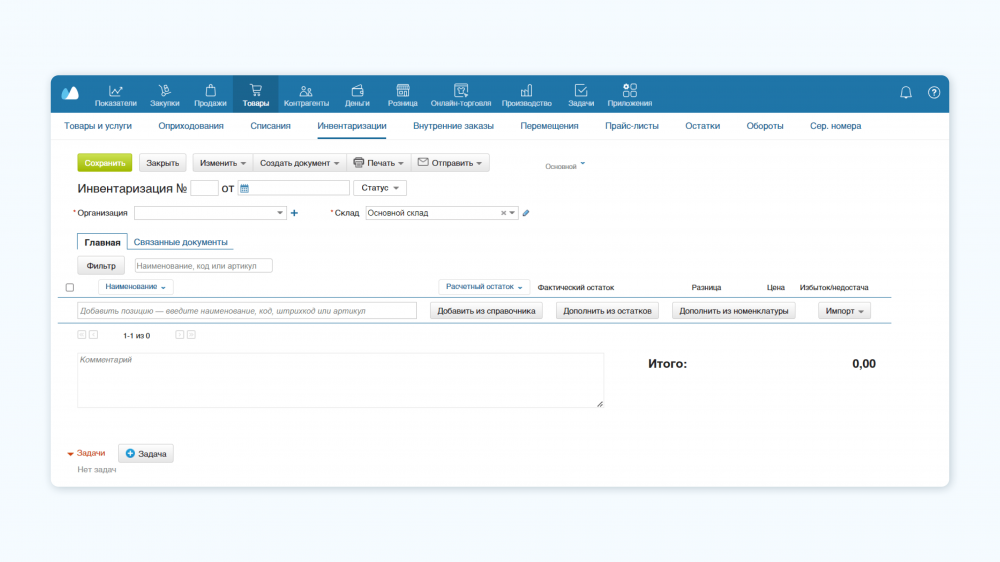
Task: Open the Создать документ dropdown
Action: tap(300, 163)
